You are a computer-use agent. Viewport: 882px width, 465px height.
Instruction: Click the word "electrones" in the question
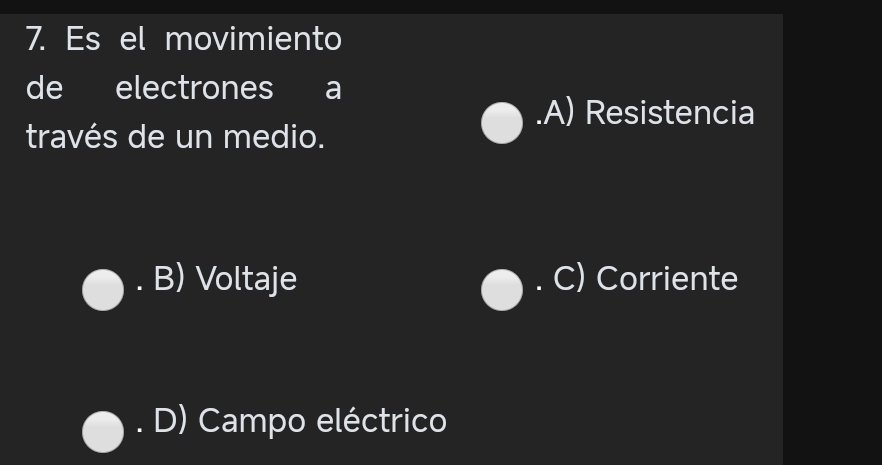[x=194, y=88]
